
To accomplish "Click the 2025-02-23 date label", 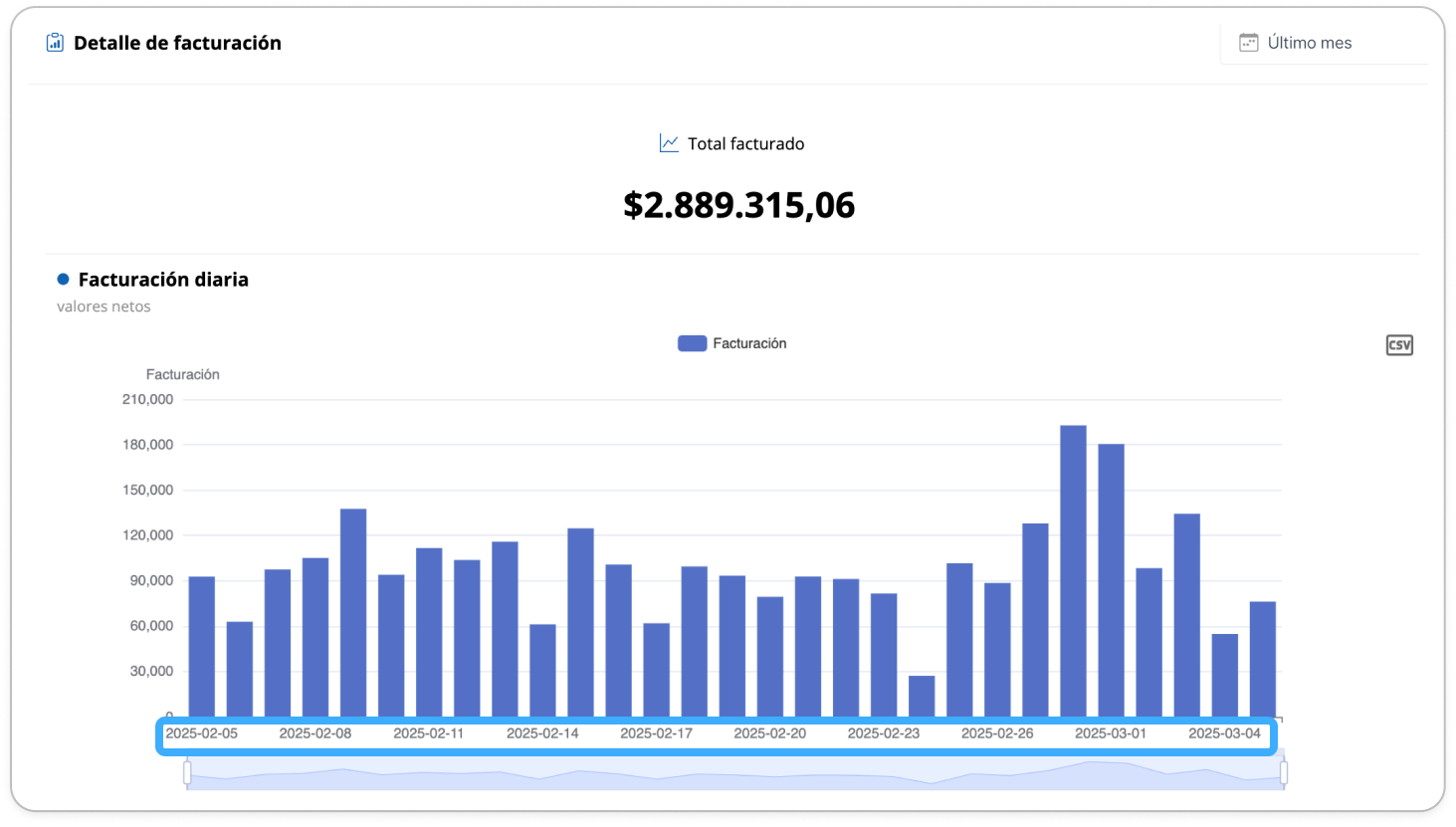I will coord(884,733).
